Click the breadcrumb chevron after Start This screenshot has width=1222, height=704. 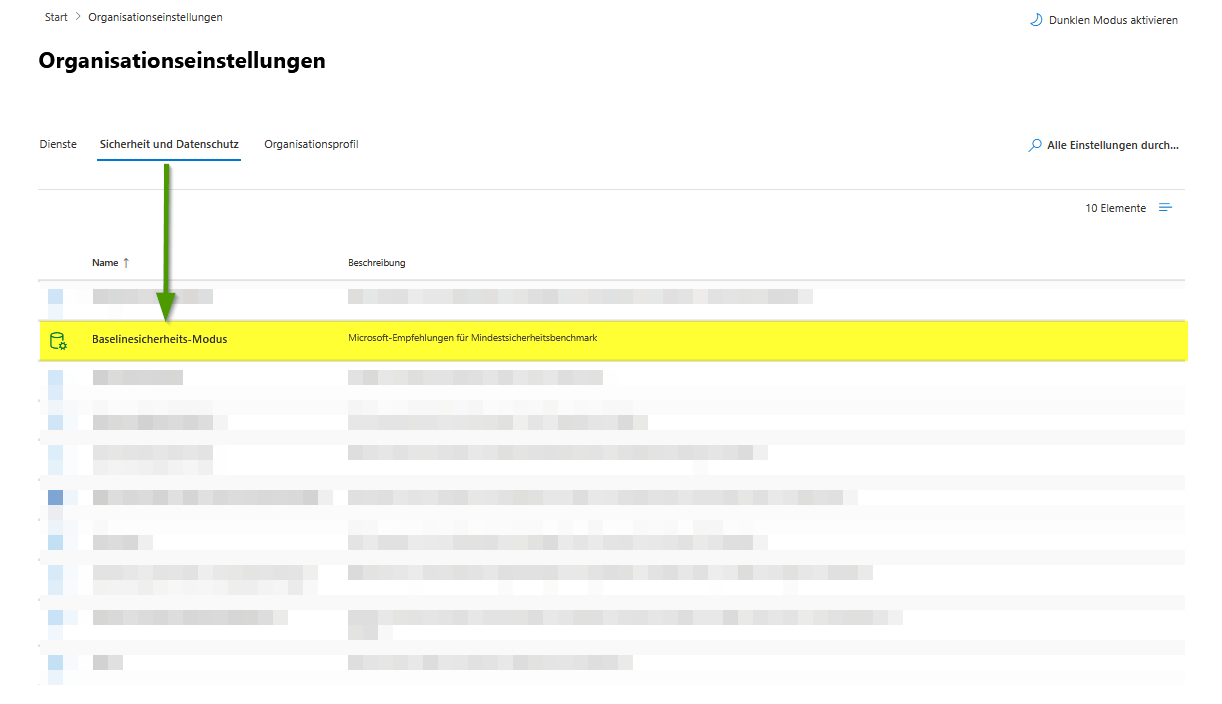click(78, 17)
